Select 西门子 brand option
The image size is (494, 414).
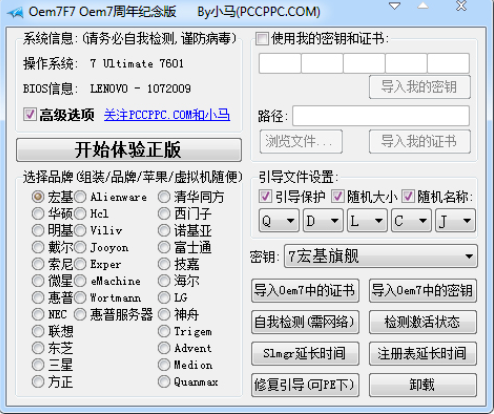coord(164,213)
